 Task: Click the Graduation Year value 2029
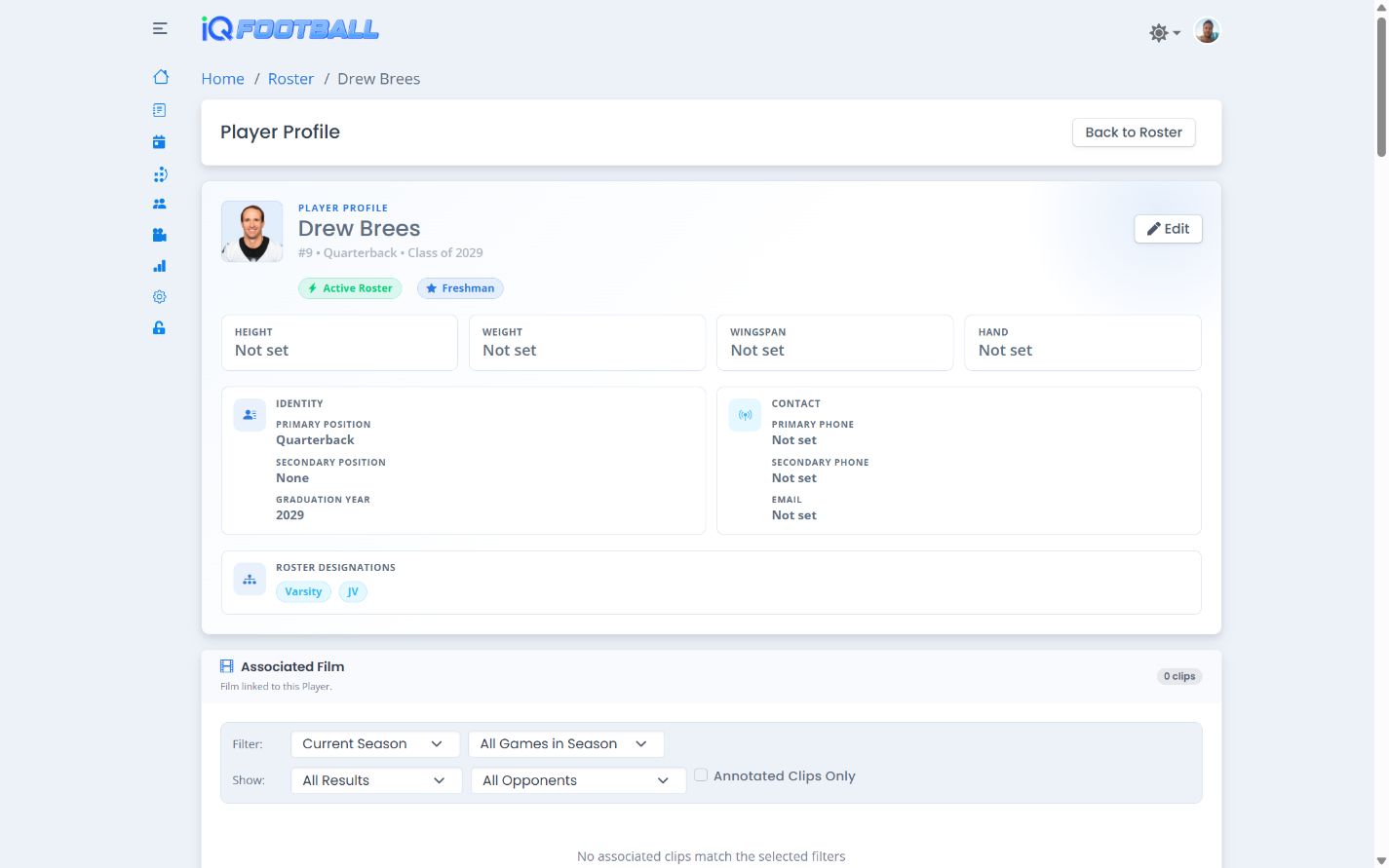[x=289, y=515]
